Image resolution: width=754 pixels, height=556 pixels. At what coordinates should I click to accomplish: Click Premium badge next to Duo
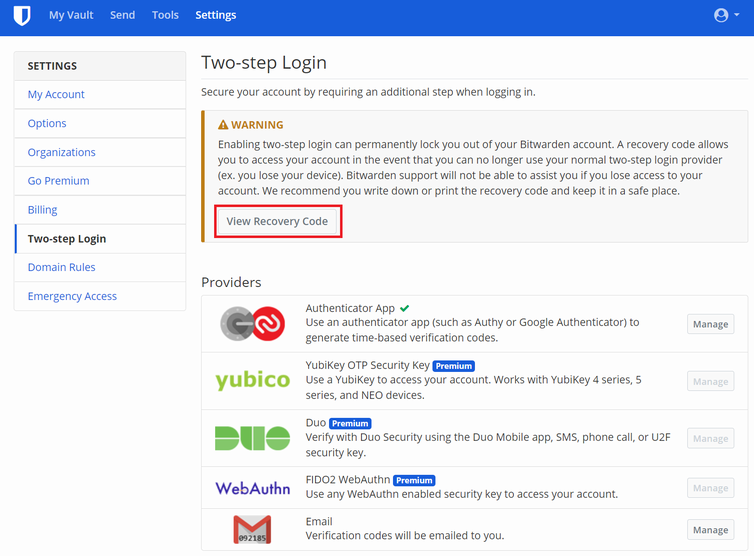coord(350,423)
